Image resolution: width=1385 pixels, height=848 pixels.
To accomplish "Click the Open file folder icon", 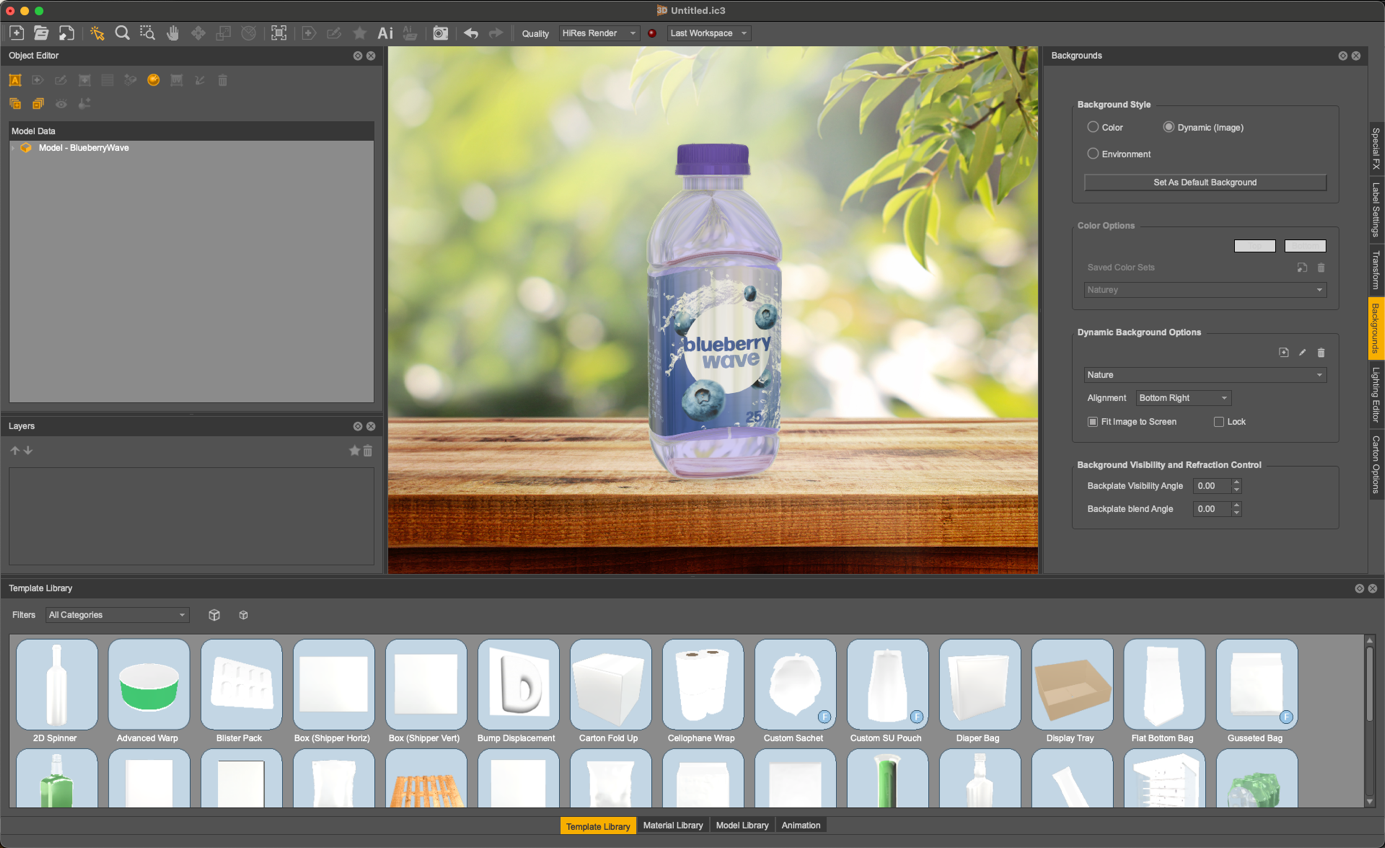I will coord(41,33).
